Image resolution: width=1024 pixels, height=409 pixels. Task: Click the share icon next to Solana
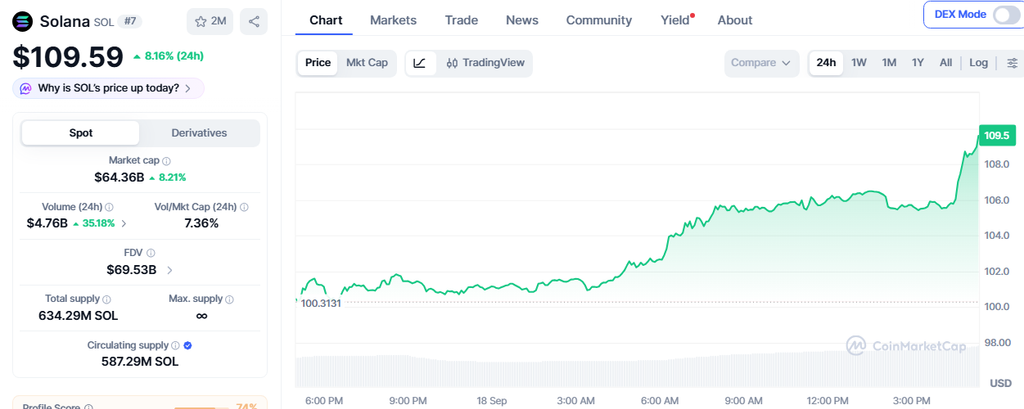[253, 22]
